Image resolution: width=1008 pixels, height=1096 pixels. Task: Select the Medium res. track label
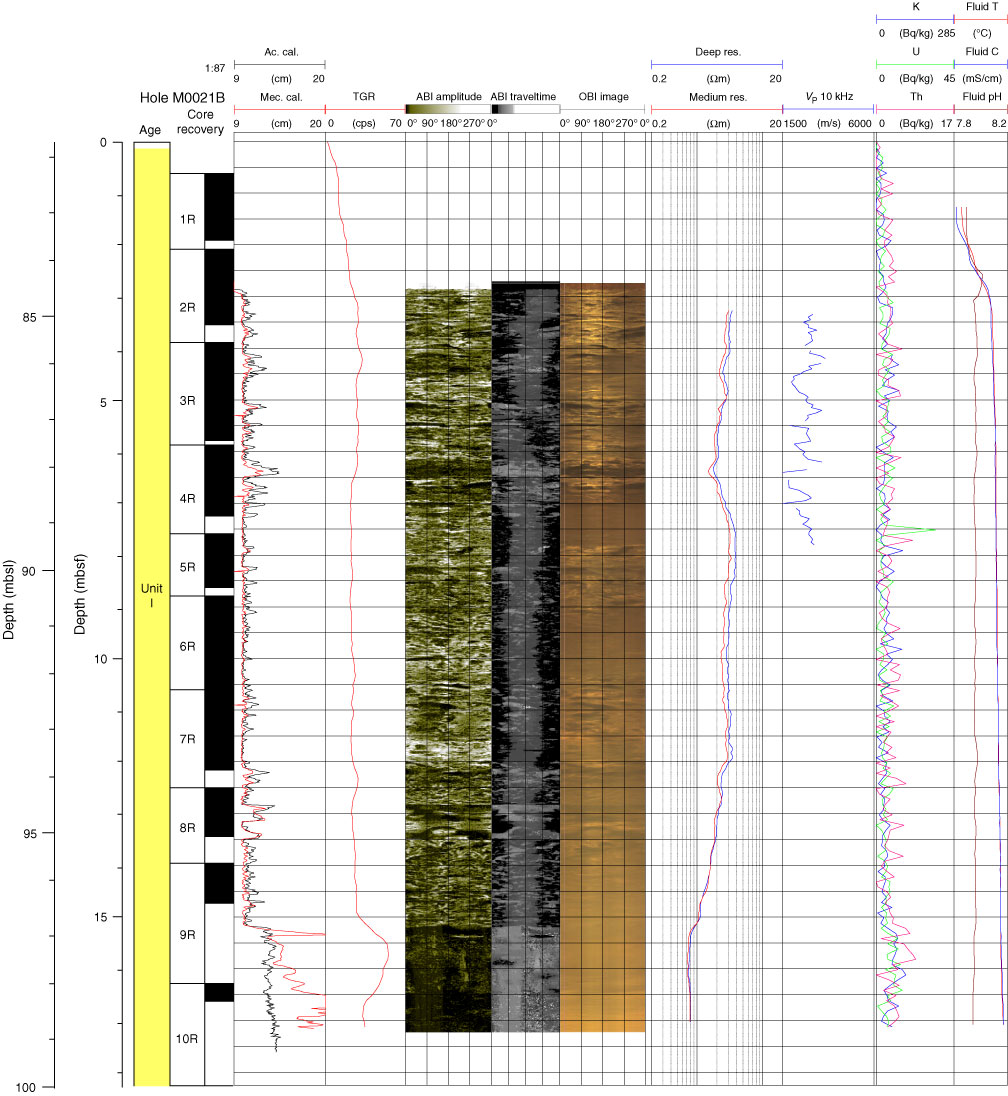tap(716, 97)
